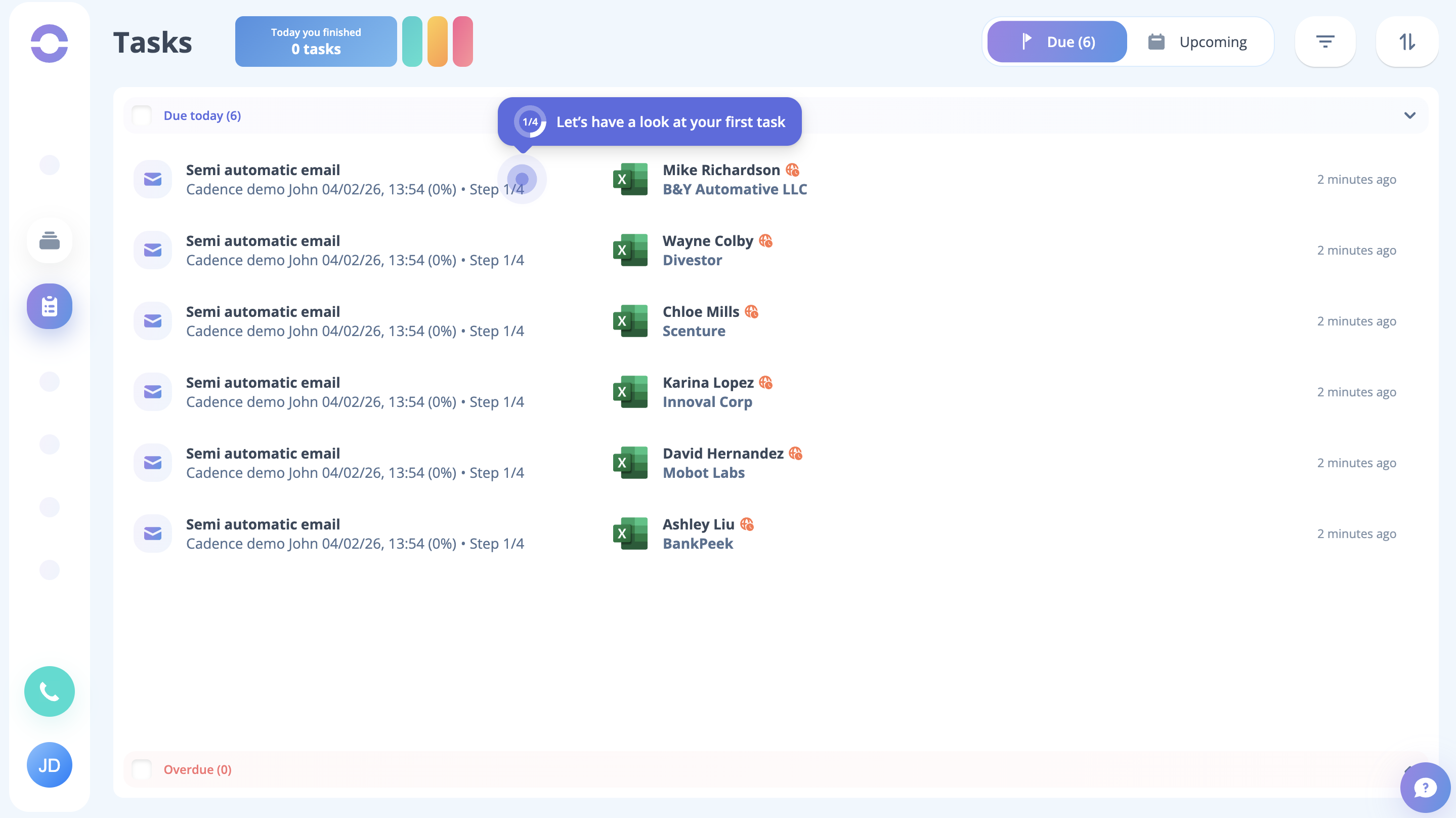Click the app logo at top left
This screenshot has width=1456, height=818.
click(49, 43)
